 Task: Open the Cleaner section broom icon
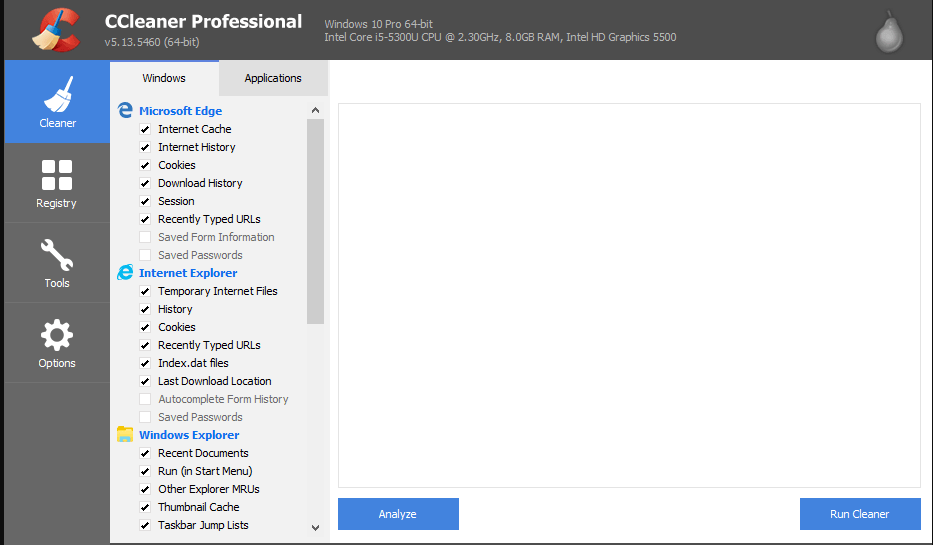tap(58, 94)
